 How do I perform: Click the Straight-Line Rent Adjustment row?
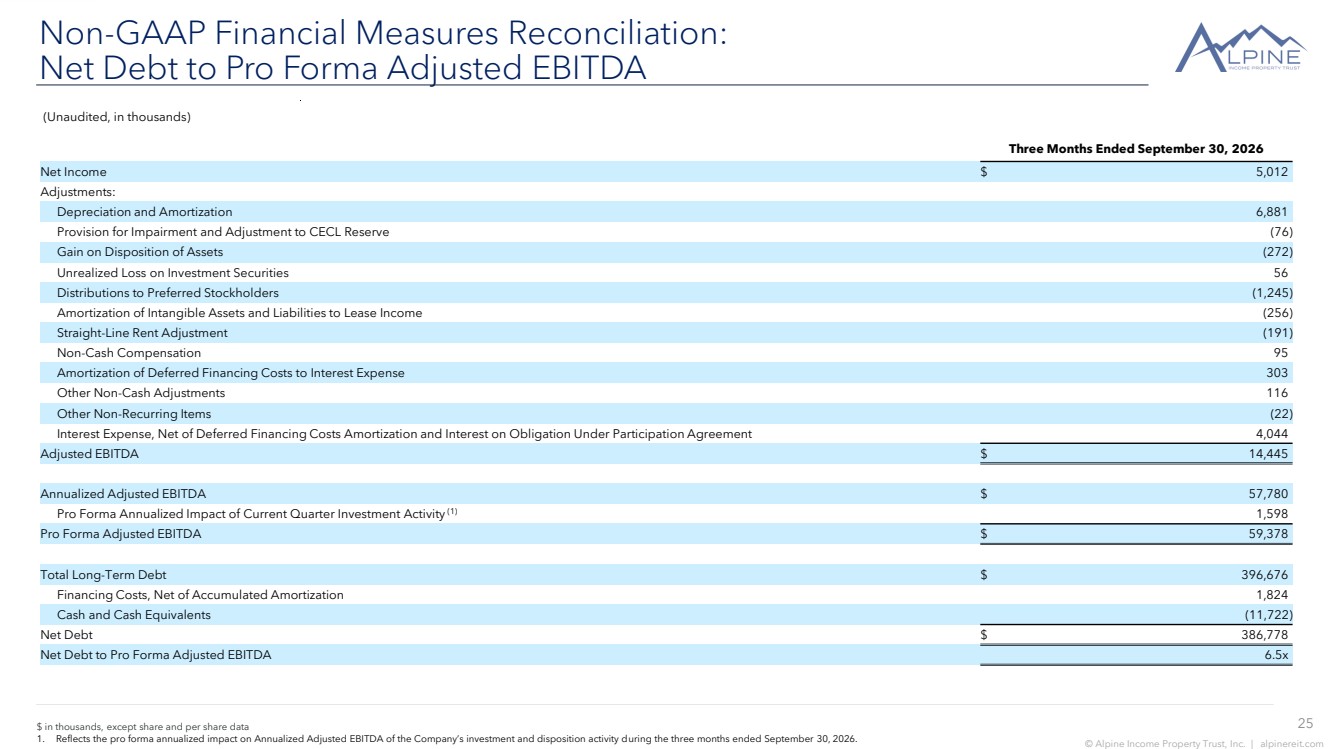click(x=666, y=333)
